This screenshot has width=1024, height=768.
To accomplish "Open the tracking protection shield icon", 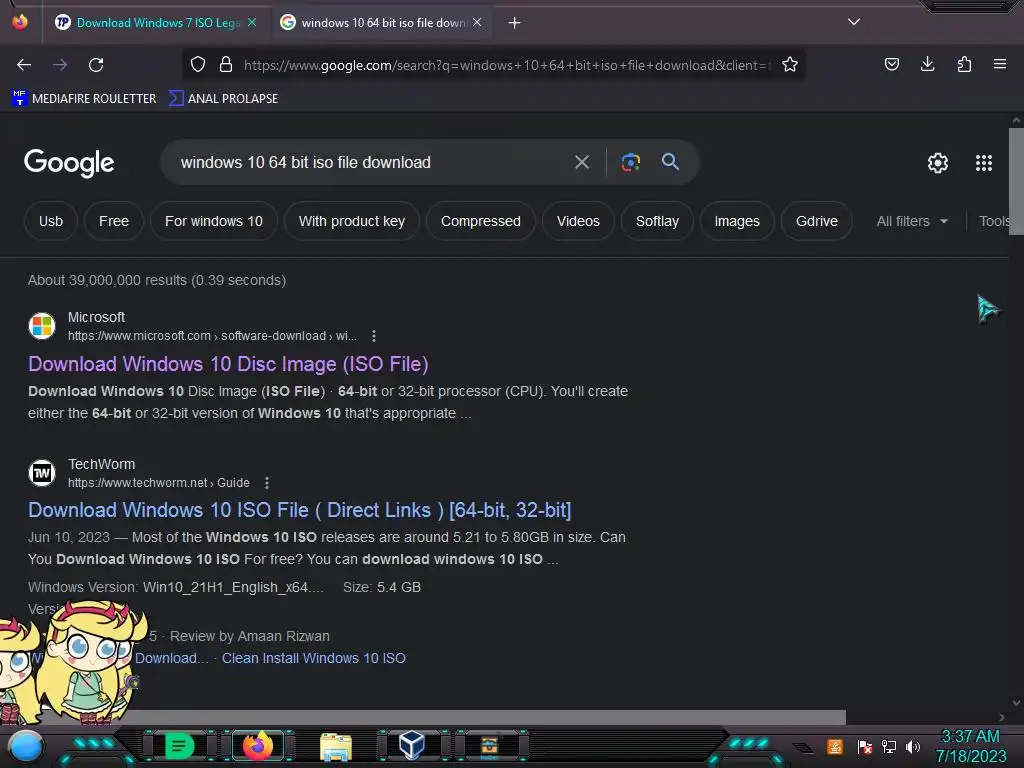I will [198, 65].
